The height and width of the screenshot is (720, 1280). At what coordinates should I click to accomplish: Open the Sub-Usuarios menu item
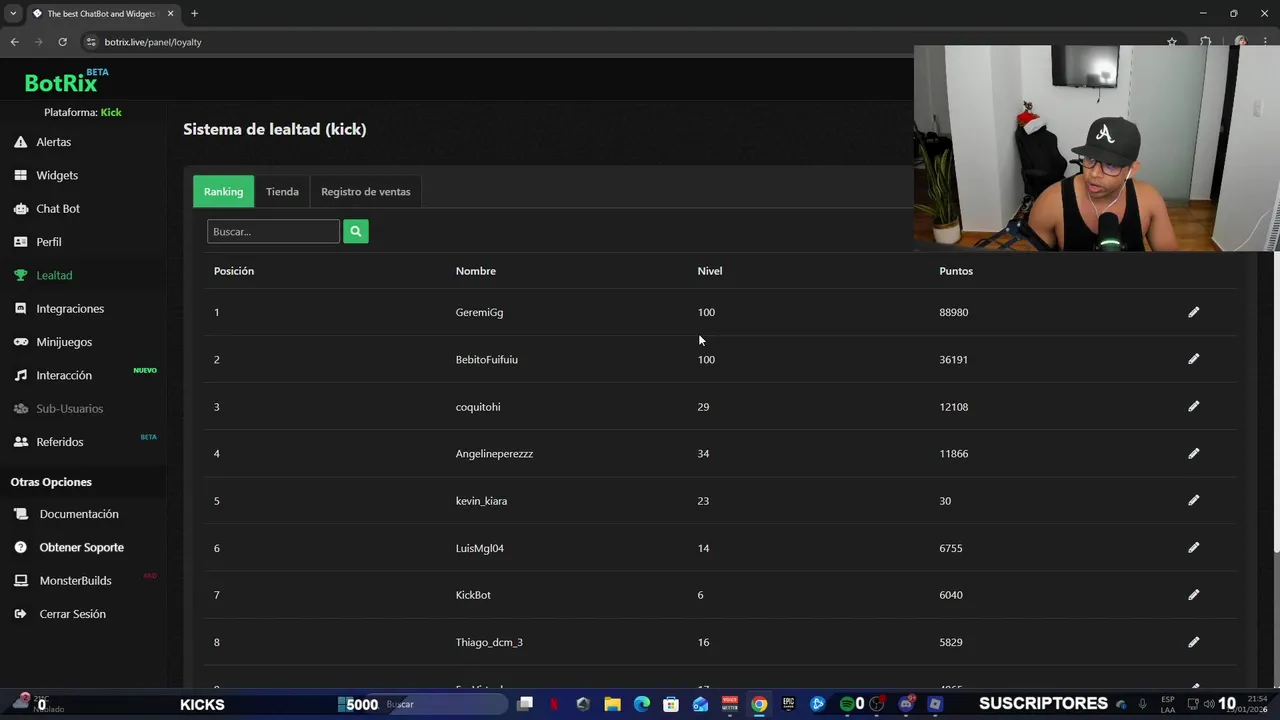tap(69, 408)
